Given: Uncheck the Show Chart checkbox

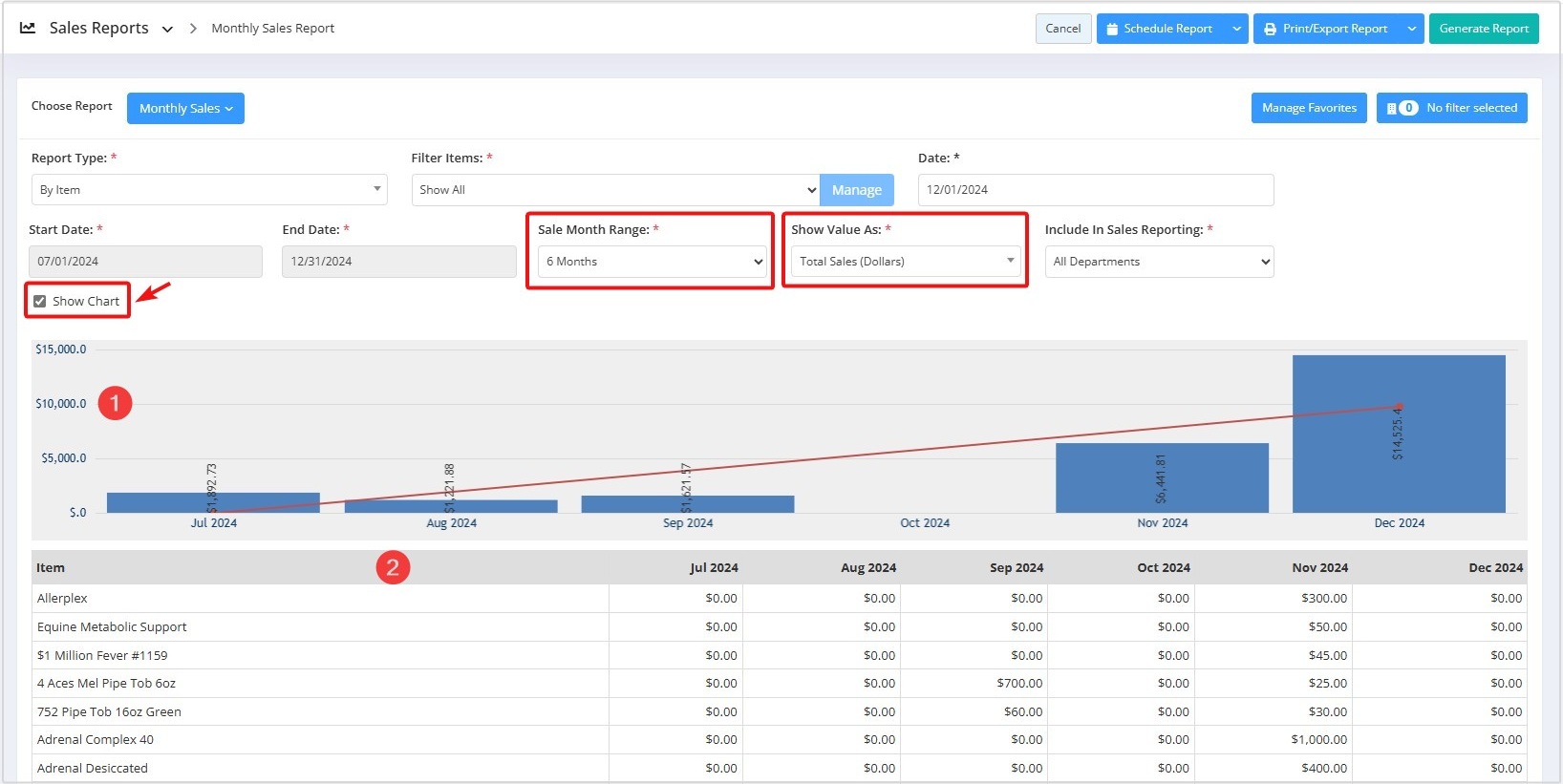Looking at the screenshot, I should (39, 301).
